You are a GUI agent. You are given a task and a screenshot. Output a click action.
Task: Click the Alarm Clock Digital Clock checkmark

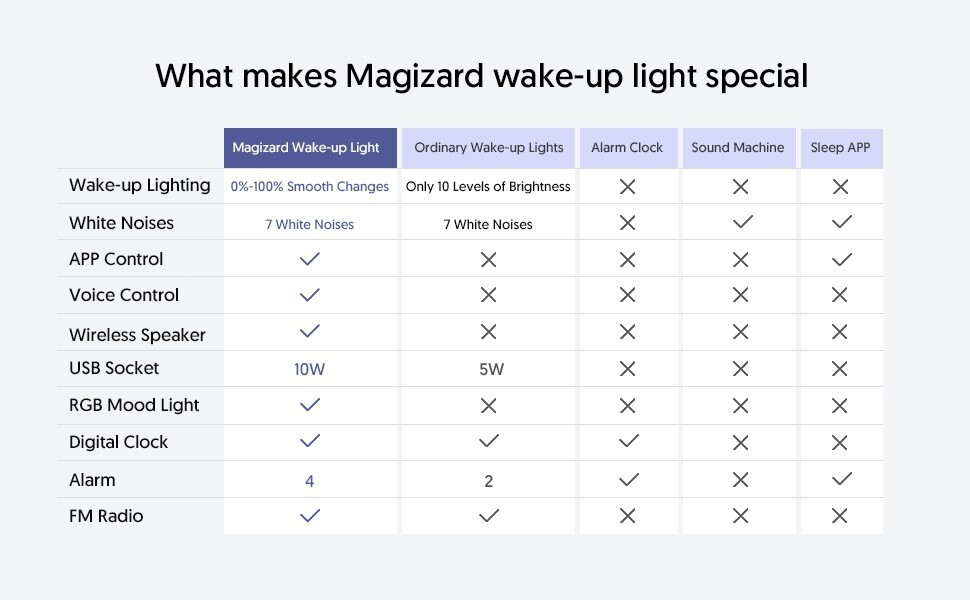[629, 441]
